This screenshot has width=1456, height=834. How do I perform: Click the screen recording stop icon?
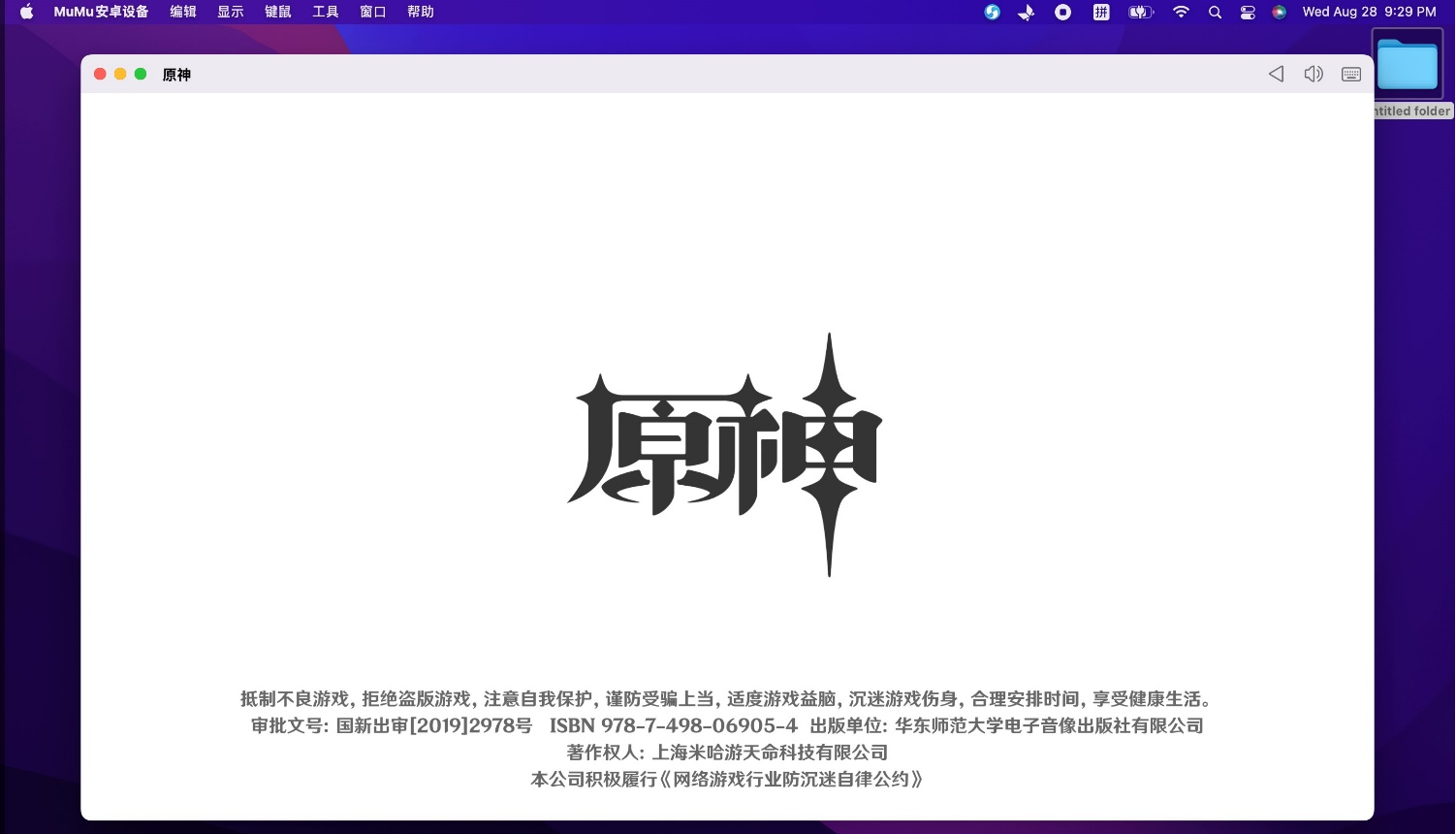click(x=1063, y=12)
